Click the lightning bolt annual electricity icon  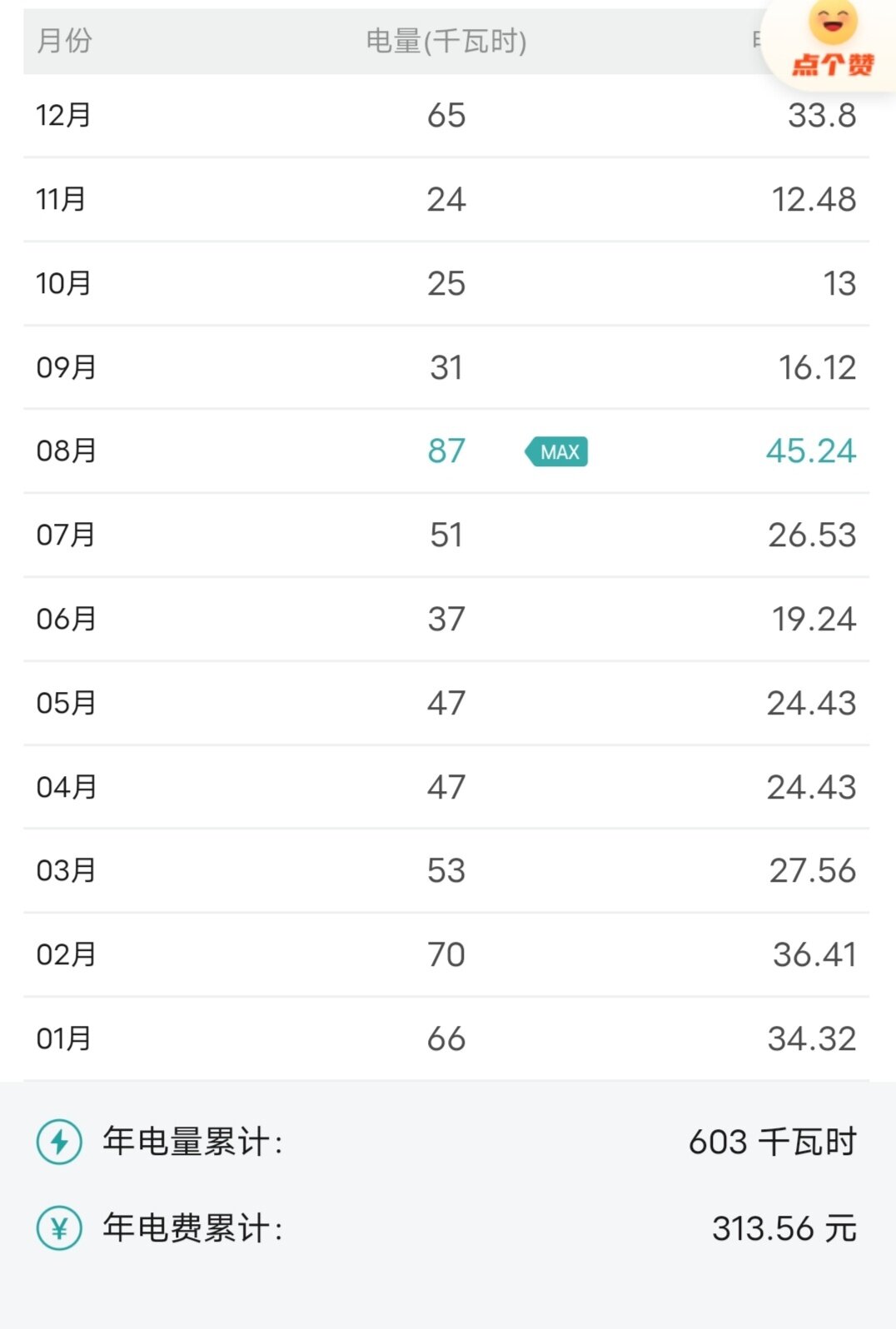point(59,1142)
